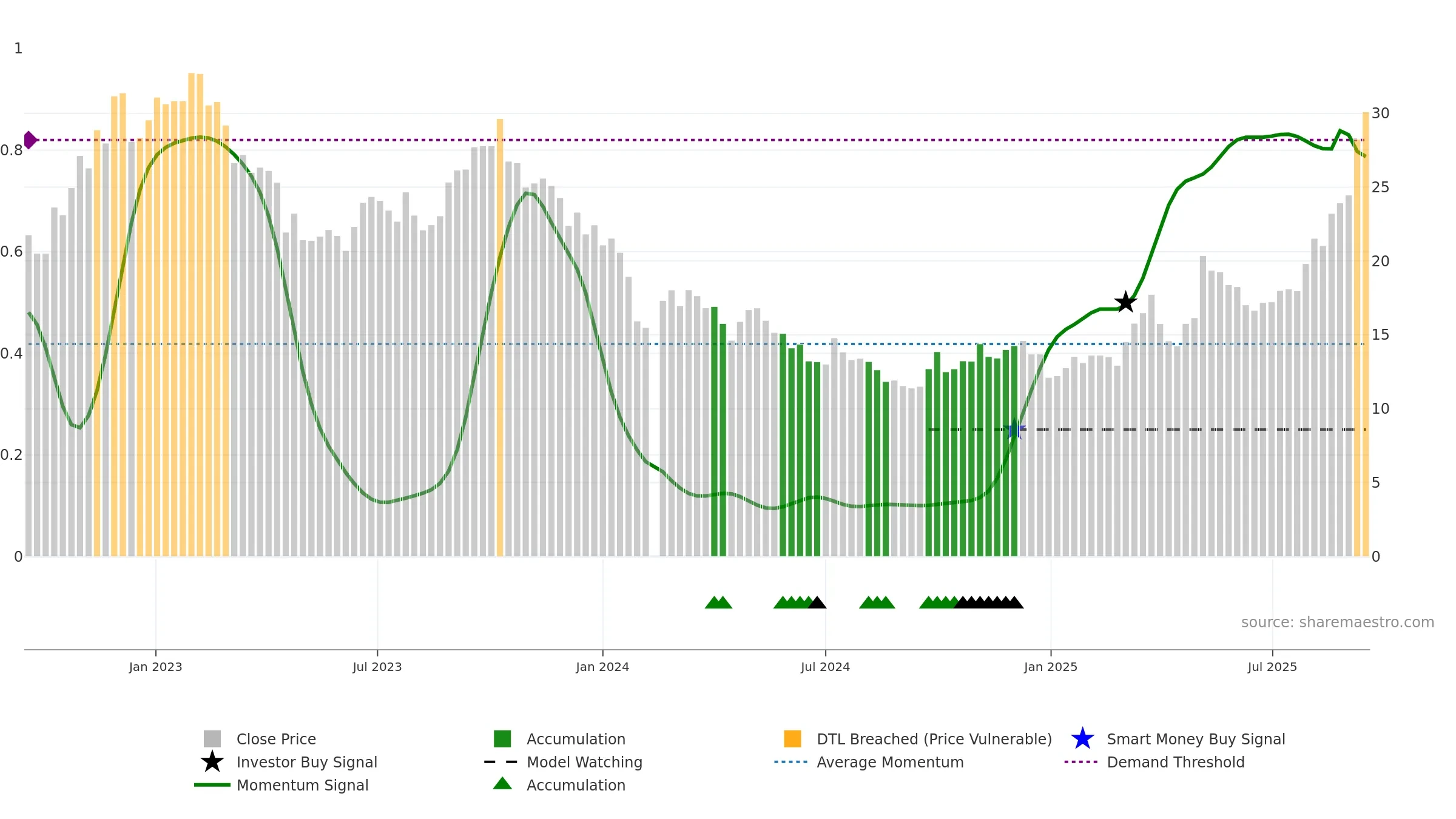The height and width of the screenshot is (819, 1456).
Task: Click the 0.2 value on left axis
Action: tap(12, 455)
